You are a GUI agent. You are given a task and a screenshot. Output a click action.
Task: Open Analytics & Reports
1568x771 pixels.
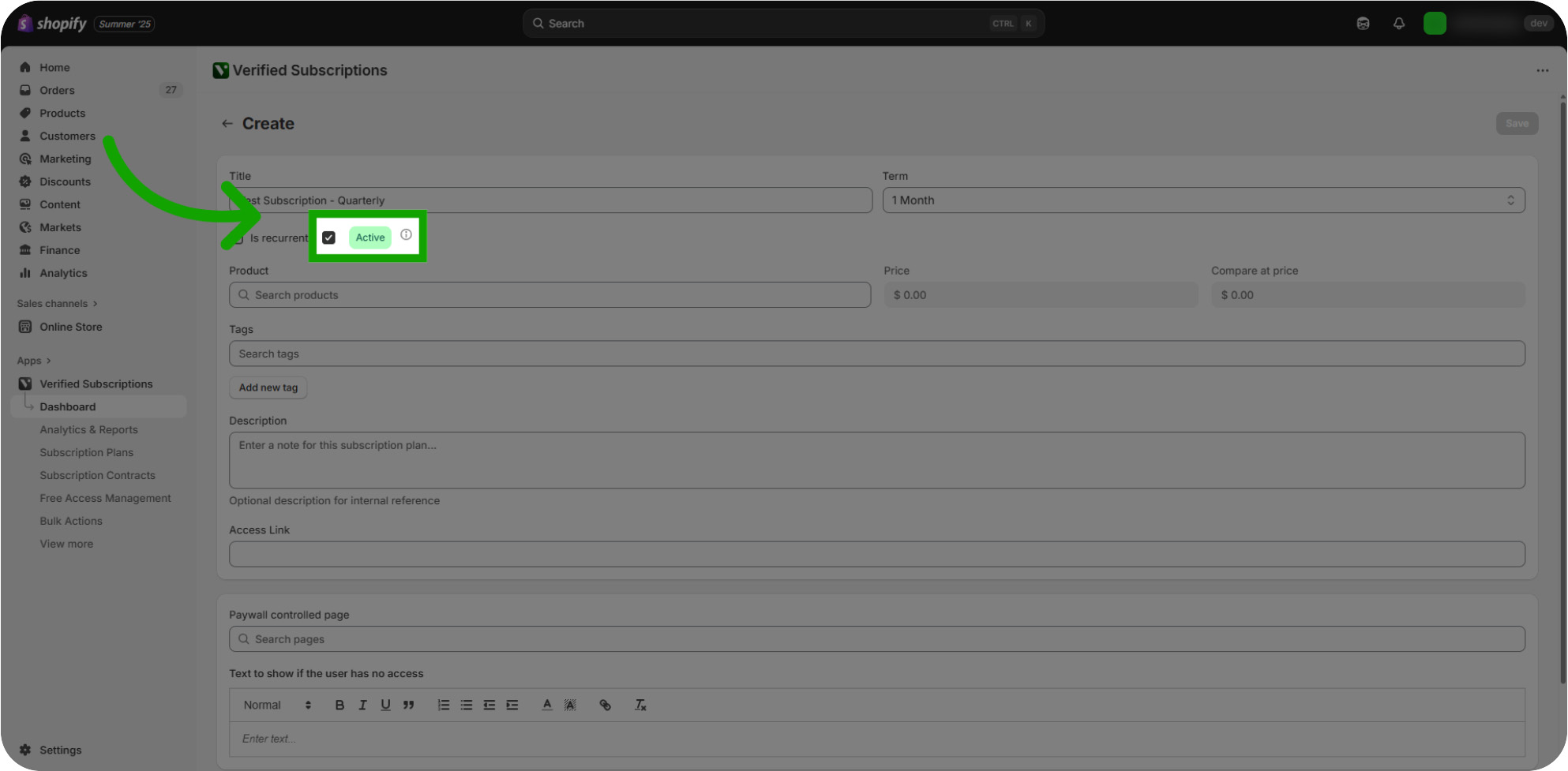88,430
